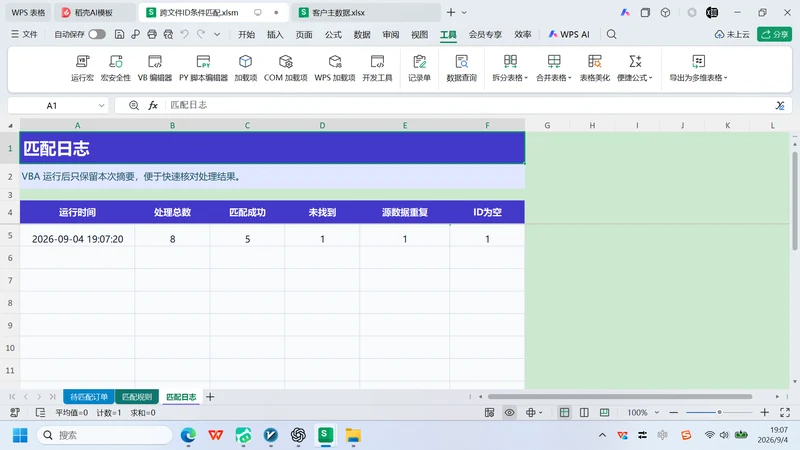This screenshot has height=450, width=800.
Task: Click the redo arrow
Action: [x=201, y=34]
